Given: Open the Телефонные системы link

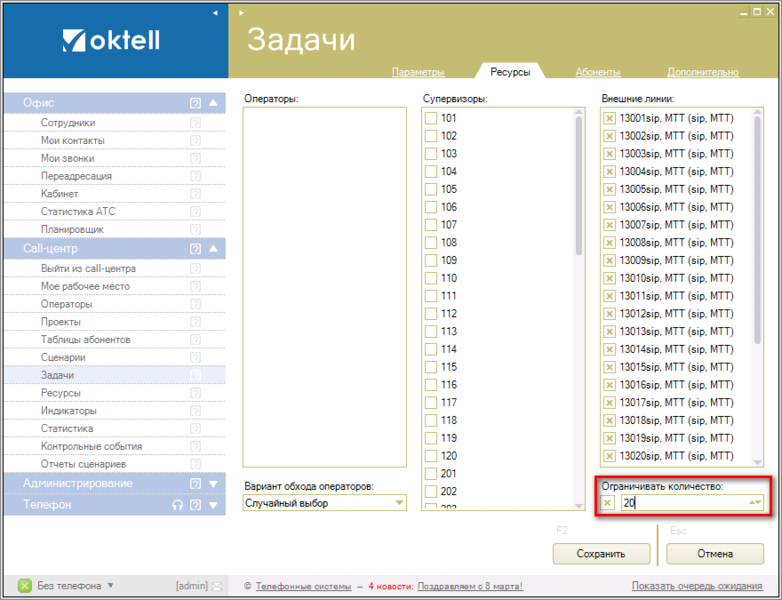Looking at the screenshot, I should coord(304,586).
